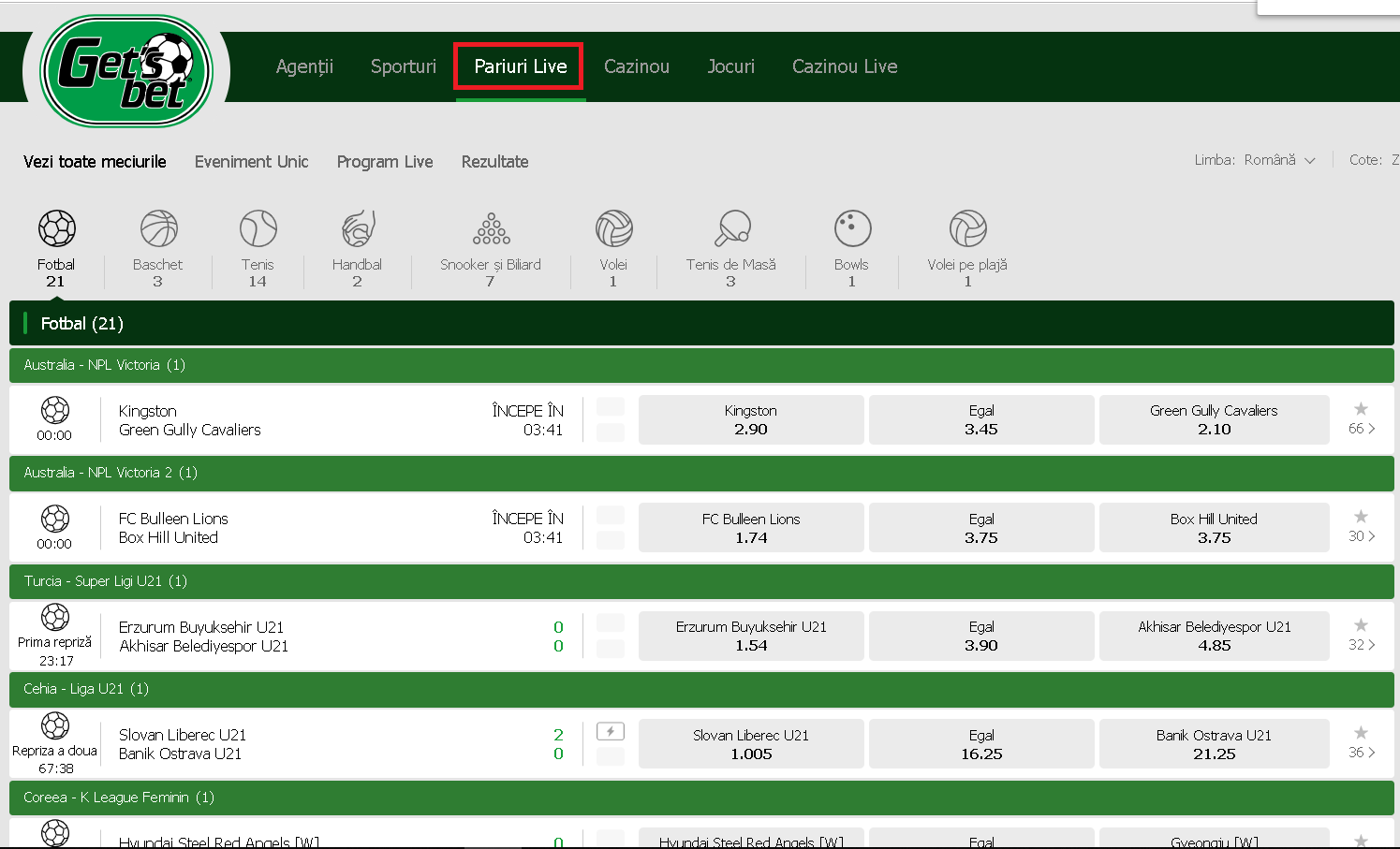Collapse the Turcia - Super Ligi U21 header
Screen dimensions: 1400x849
701,581
